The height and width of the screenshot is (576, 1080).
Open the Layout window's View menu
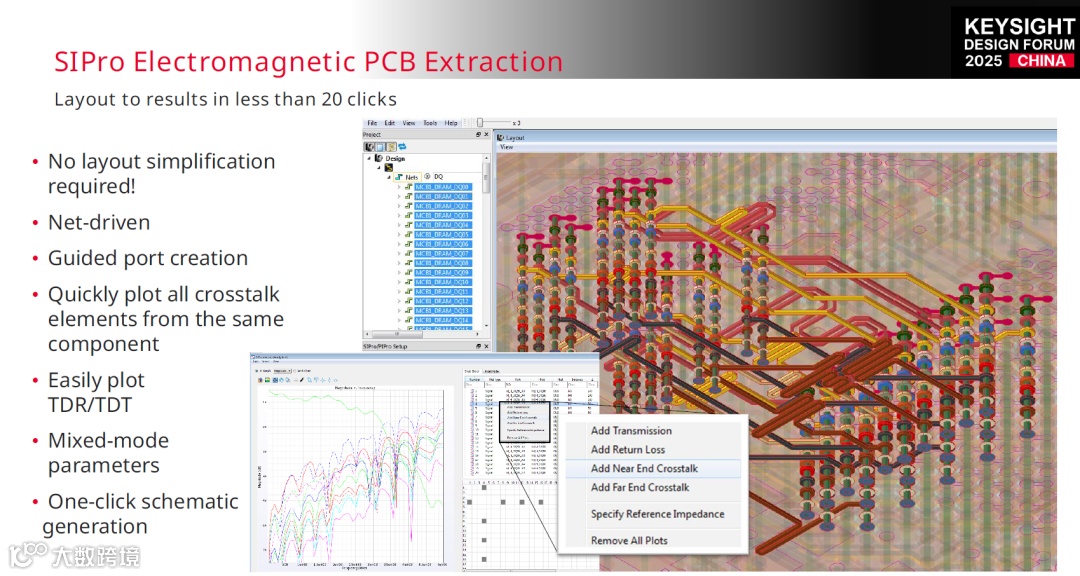pos(506,147)
